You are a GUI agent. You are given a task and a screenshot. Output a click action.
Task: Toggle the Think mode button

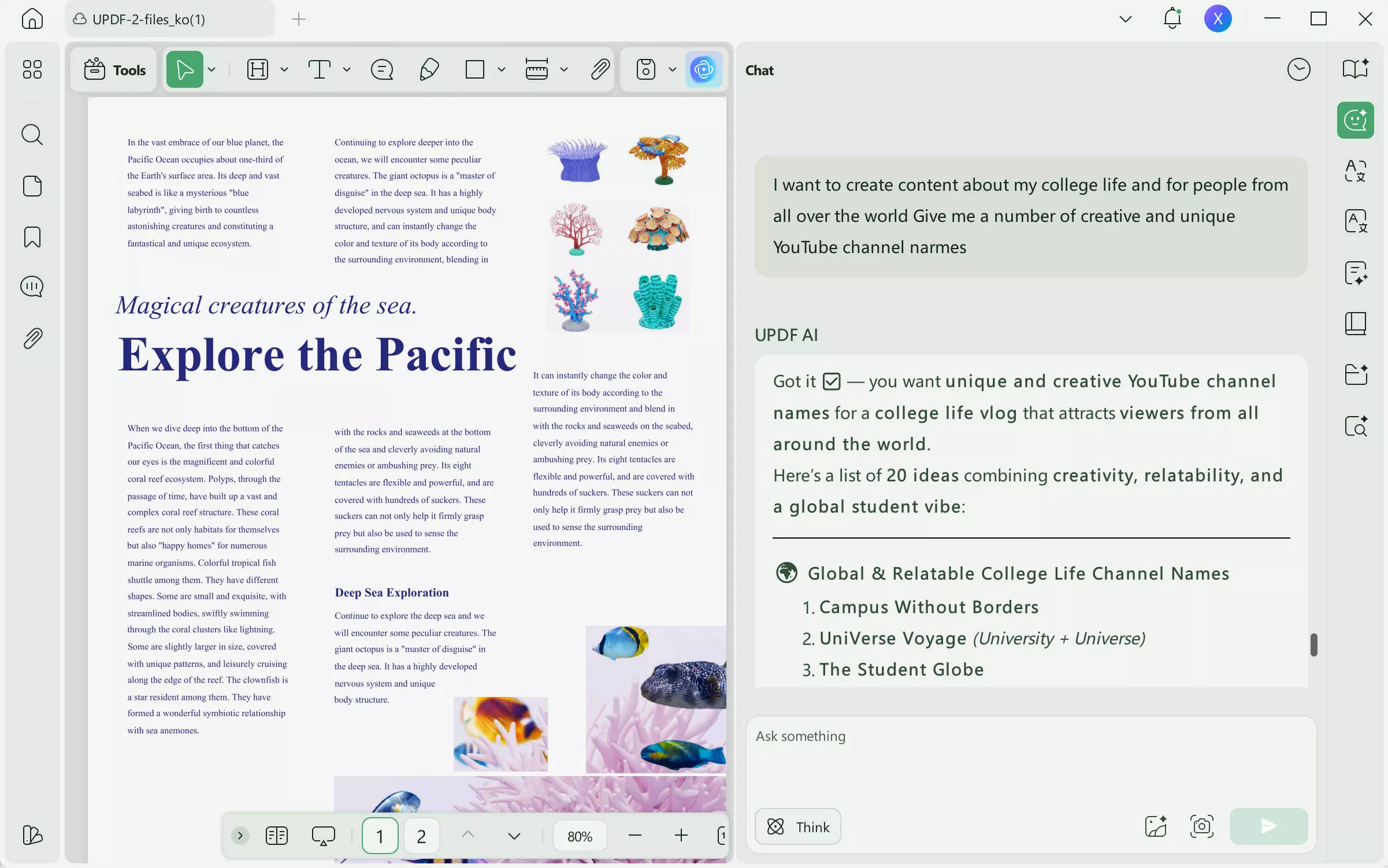coord(798,827)
